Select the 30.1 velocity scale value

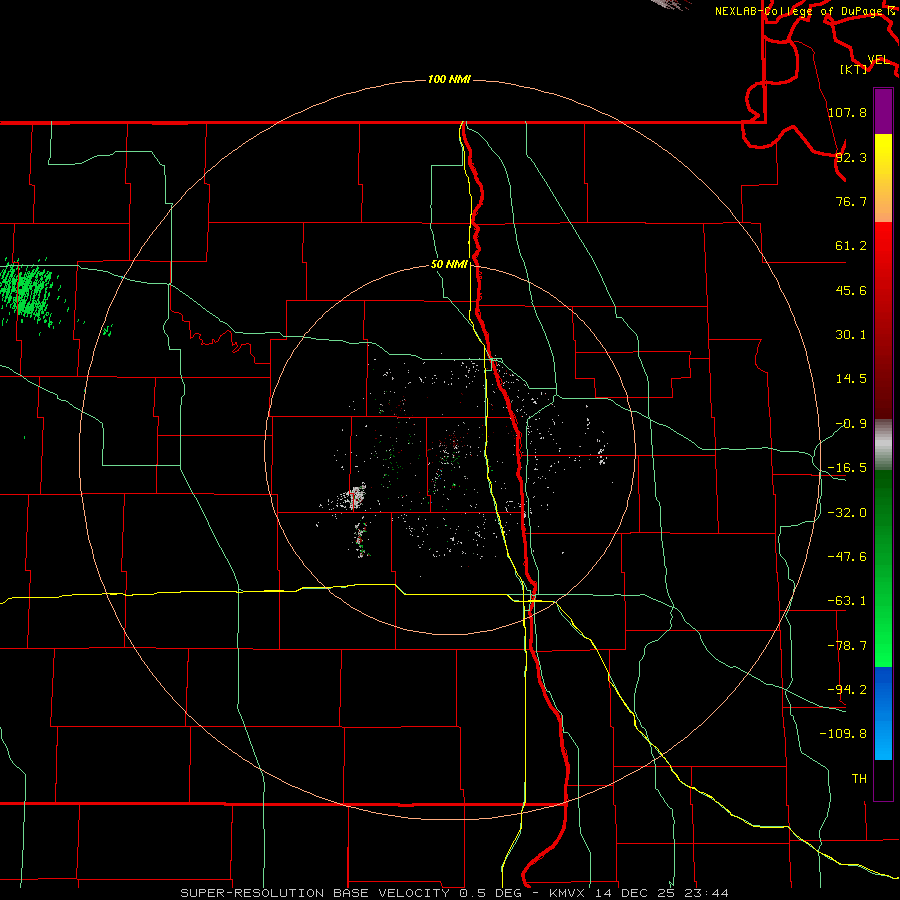point(851,335)
